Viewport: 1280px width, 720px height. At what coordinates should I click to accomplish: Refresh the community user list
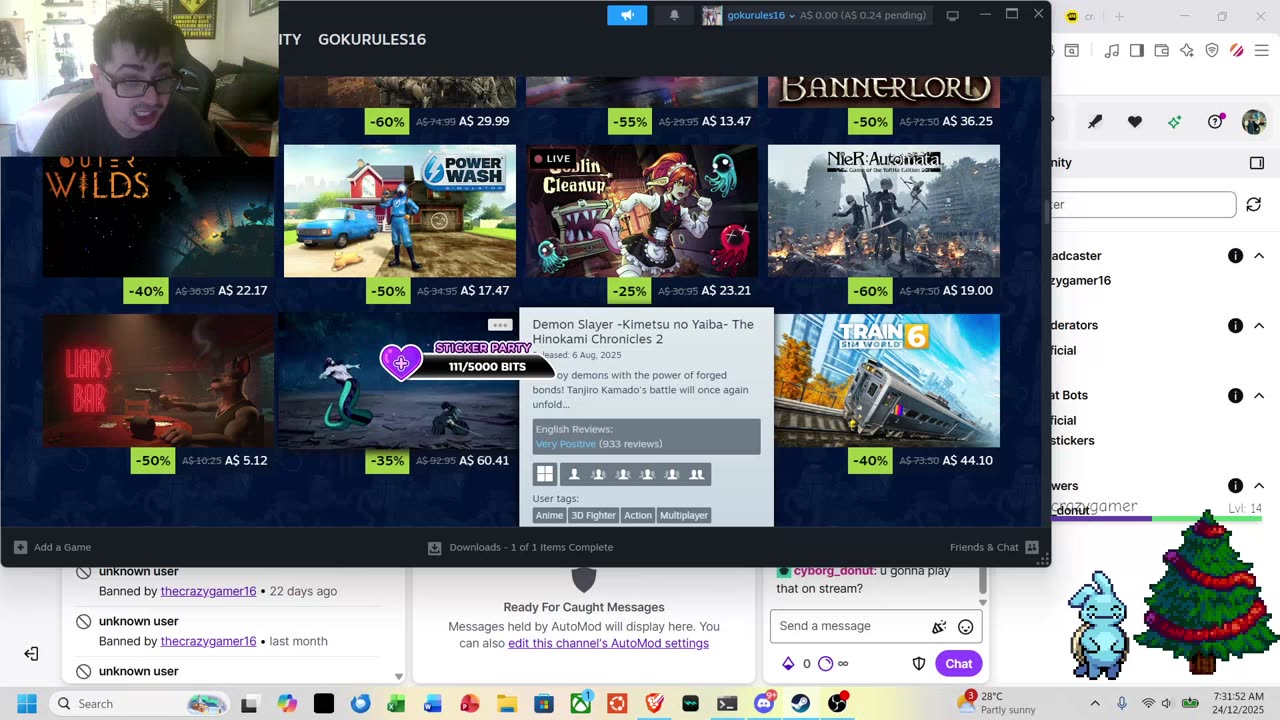[1254, 204]
